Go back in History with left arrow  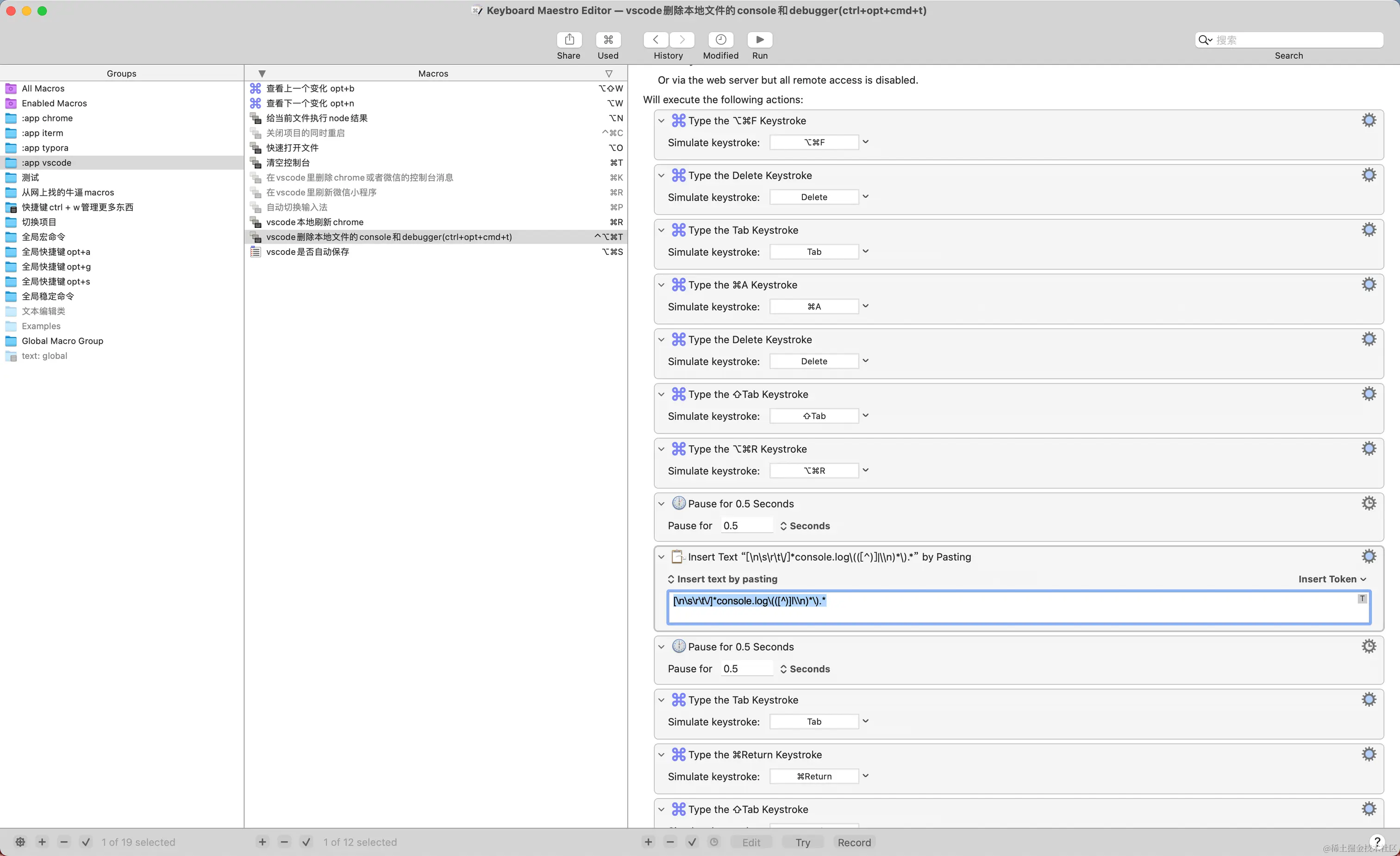(x=656, y=39)
